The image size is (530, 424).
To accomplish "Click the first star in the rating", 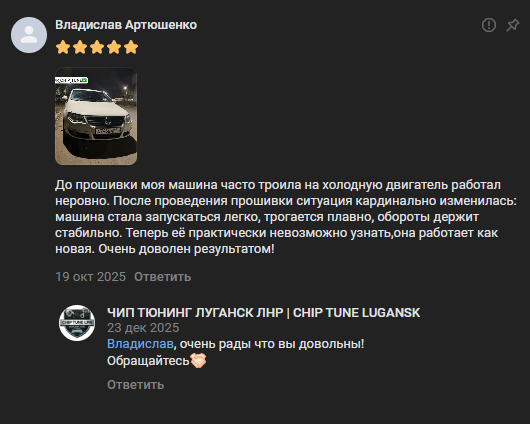I will [x=63, y=47].
